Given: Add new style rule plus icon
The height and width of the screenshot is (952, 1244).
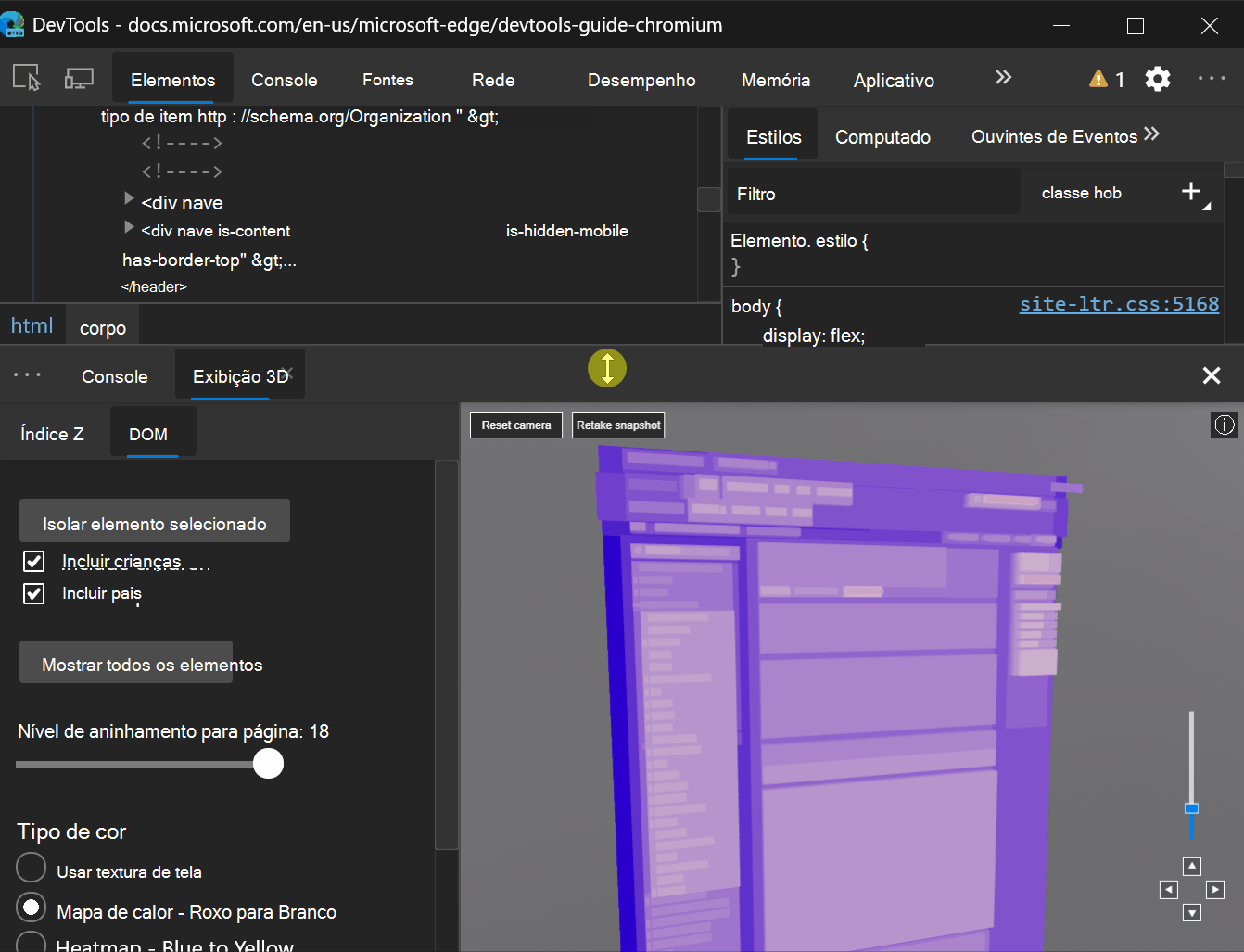Looking at the screenshot, I should click(1191, 191).
